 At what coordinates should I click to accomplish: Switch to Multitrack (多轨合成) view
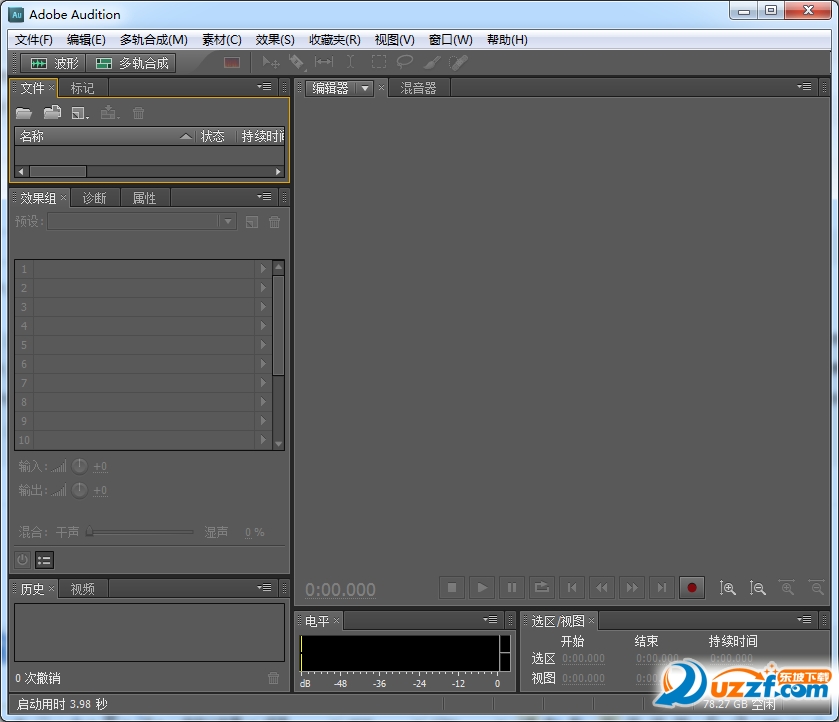[131, 63]
